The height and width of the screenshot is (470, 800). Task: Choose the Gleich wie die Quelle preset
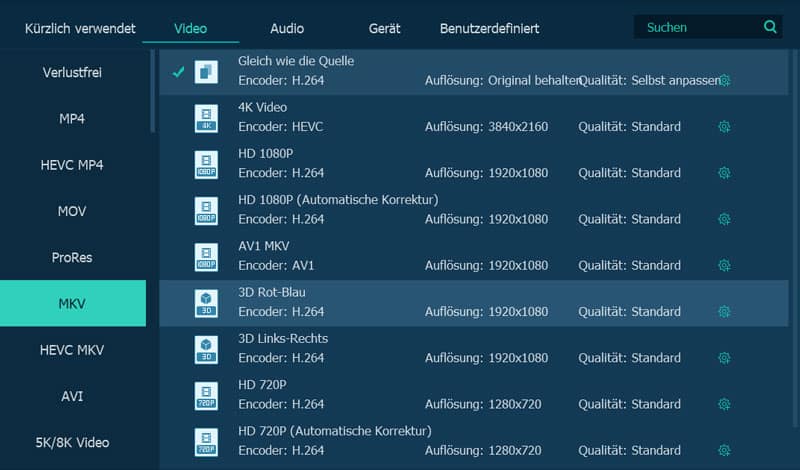(473, 72)
